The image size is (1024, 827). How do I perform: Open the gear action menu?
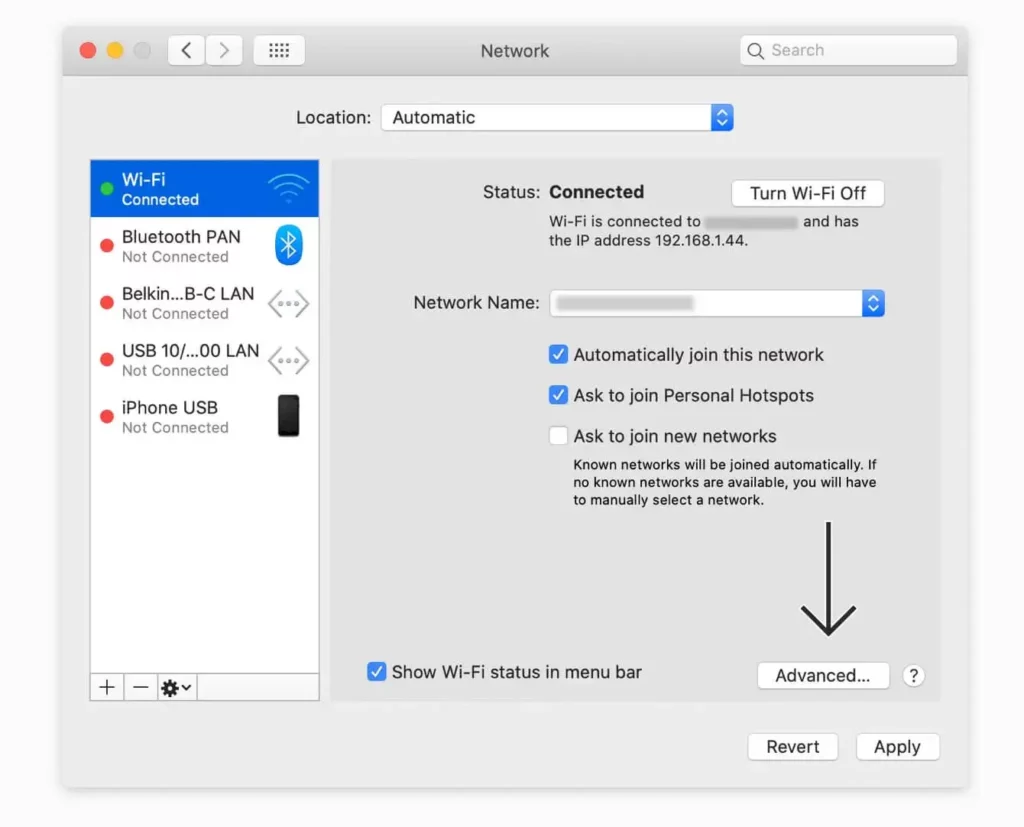176,688
